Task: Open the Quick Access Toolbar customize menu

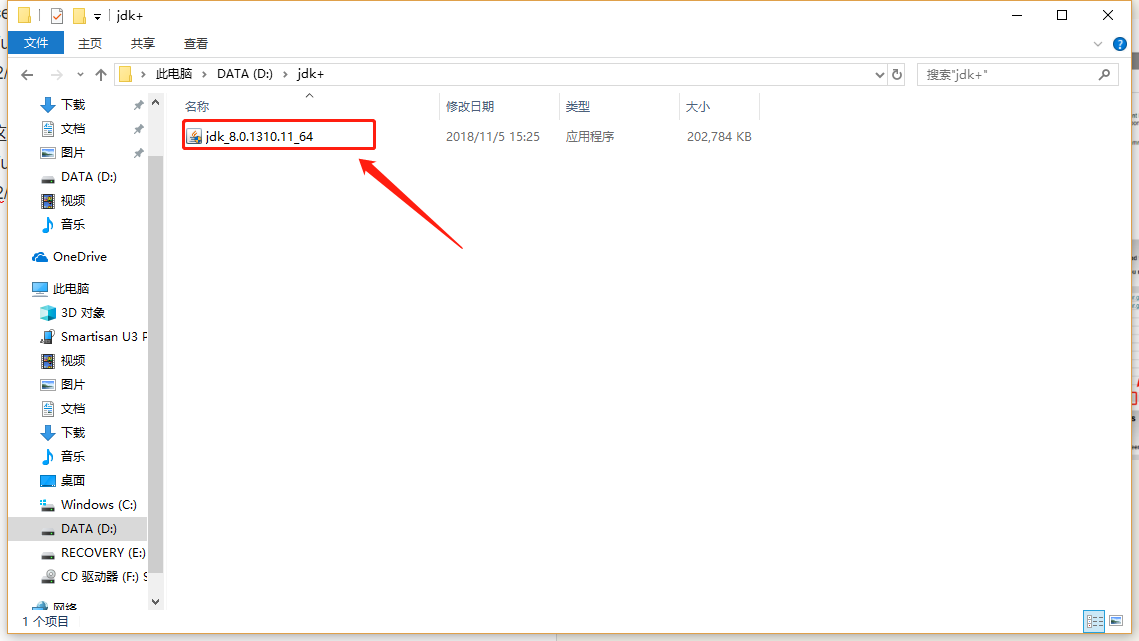Action: pos(95,15)
